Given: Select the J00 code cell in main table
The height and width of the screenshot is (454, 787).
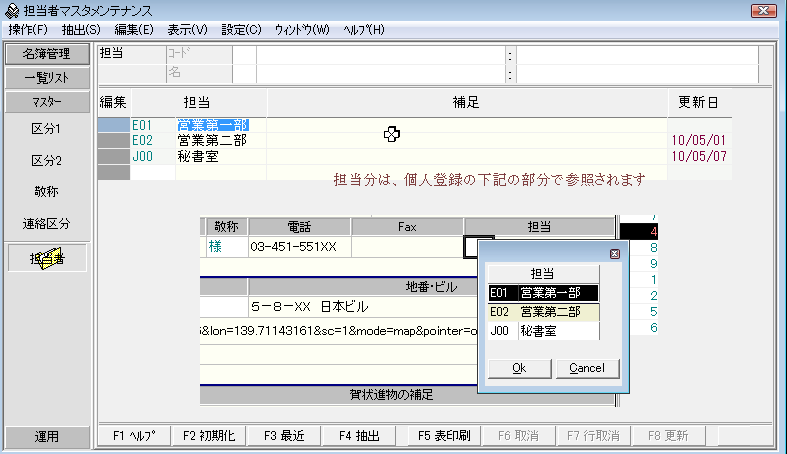Looking at the screenshot, I should pos(152,157).
